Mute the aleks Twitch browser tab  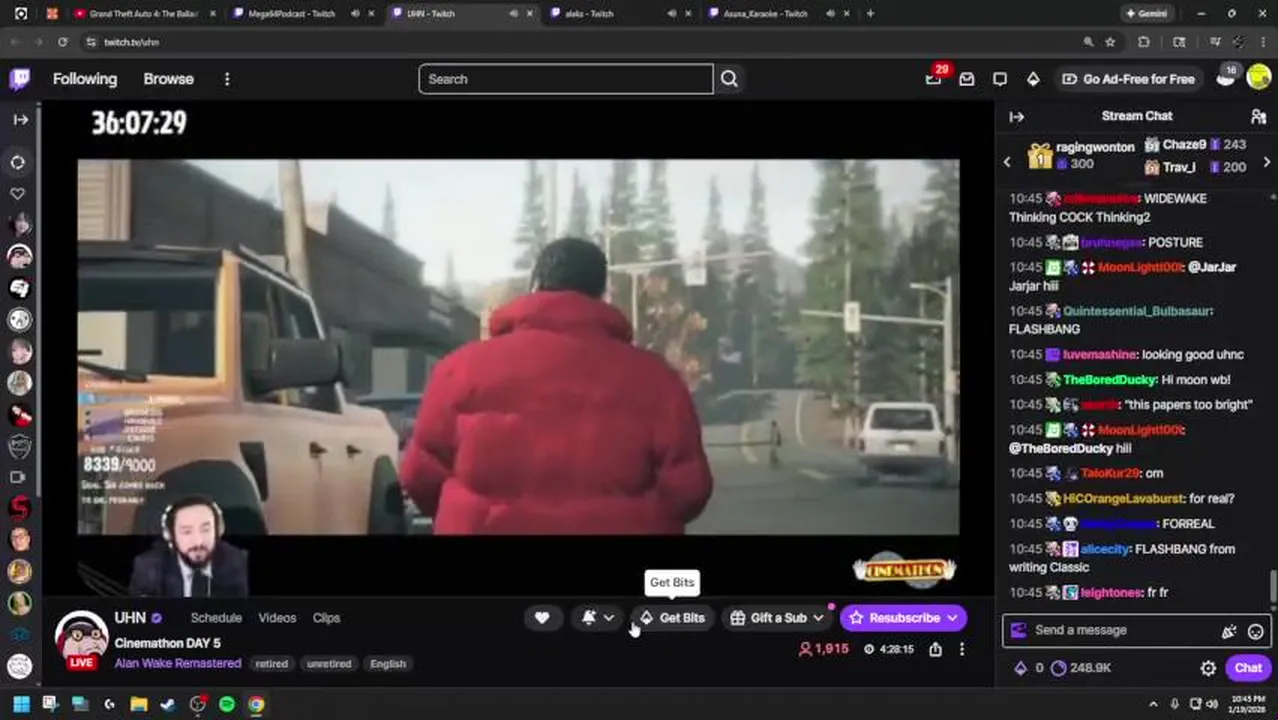point(672,14)
